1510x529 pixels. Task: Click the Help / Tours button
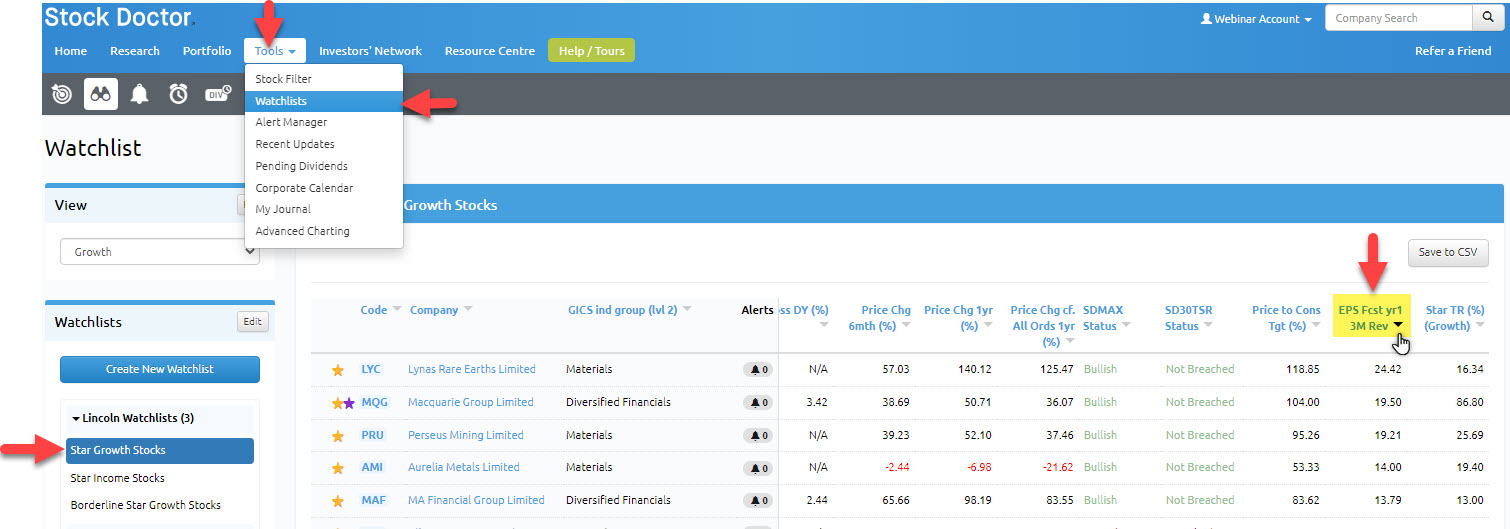click(591, 51)
